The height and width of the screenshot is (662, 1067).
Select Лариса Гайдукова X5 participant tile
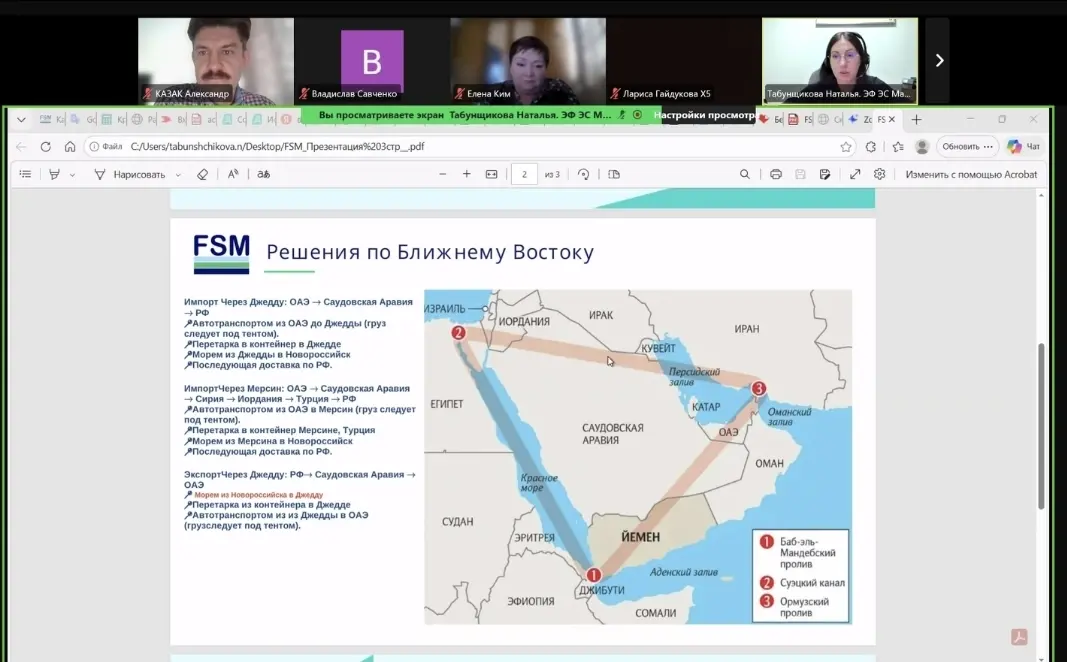click(x=683, y=61)
